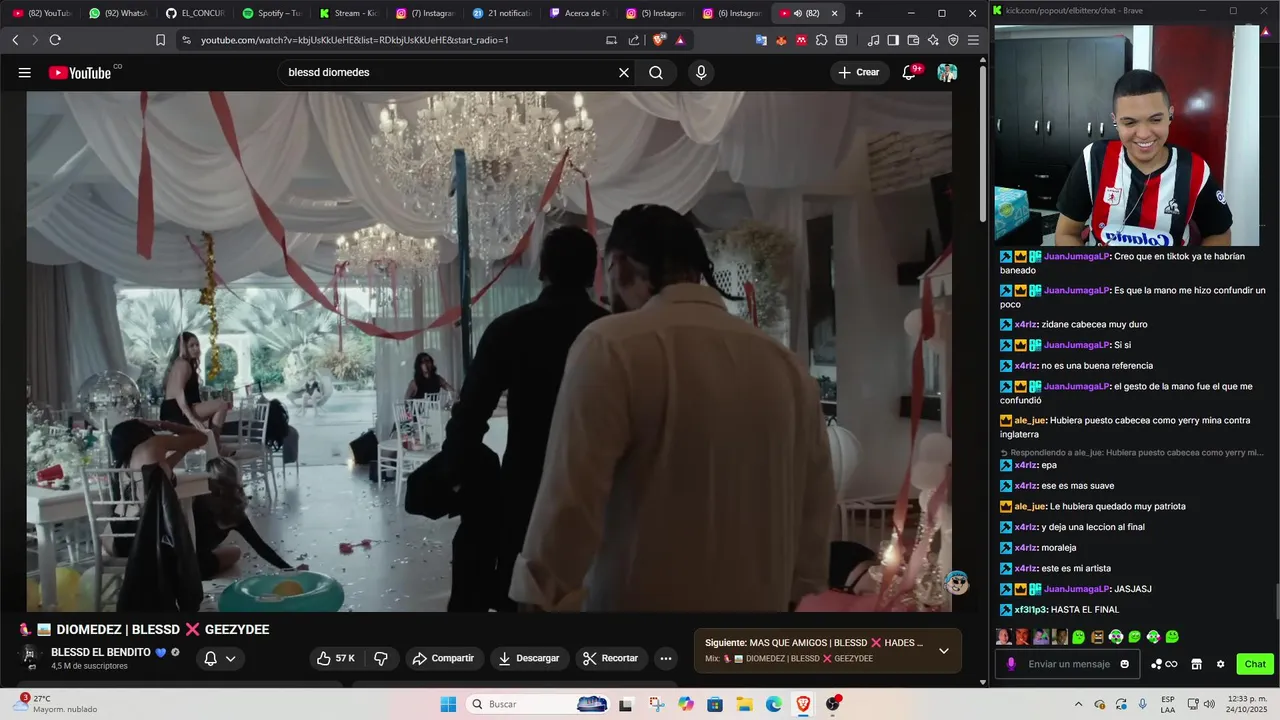The image size is (1280, 720).
Task: Switch to the Stream - Kick tab
Action: click(x=349, y=13)
